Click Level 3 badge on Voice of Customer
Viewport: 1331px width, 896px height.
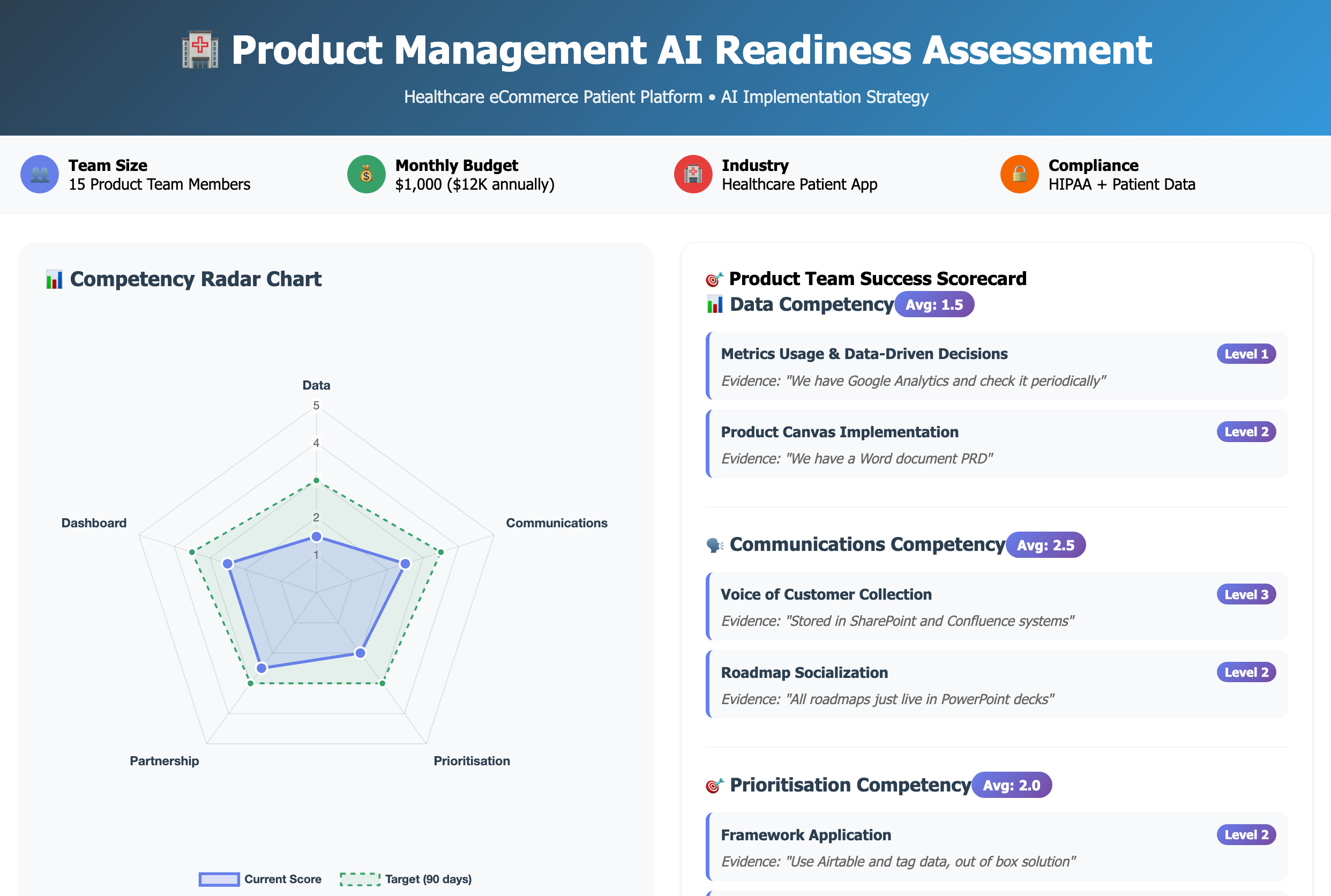tap(1246, 594)
